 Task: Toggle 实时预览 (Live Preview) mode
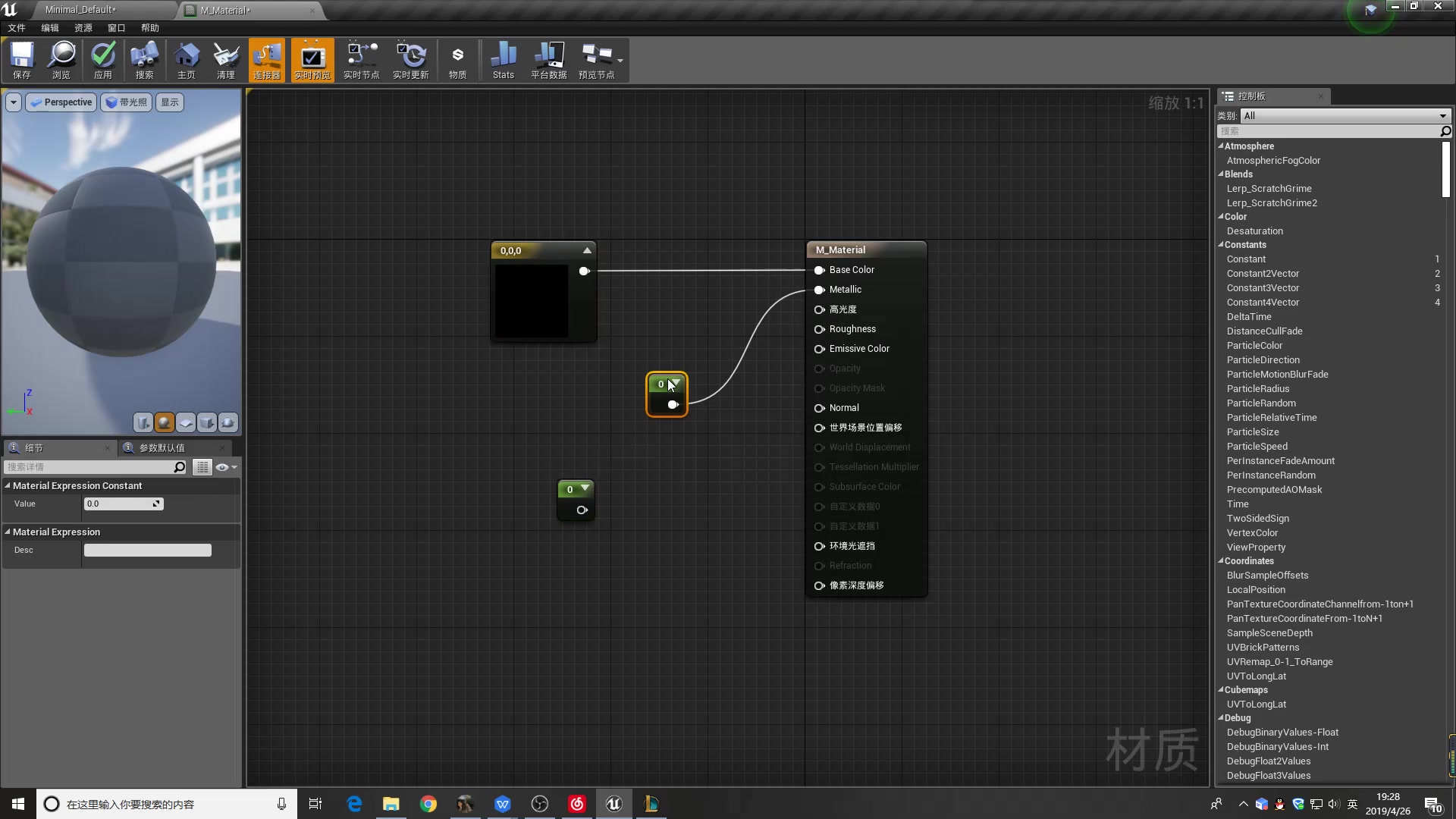(x=312, y=60)
